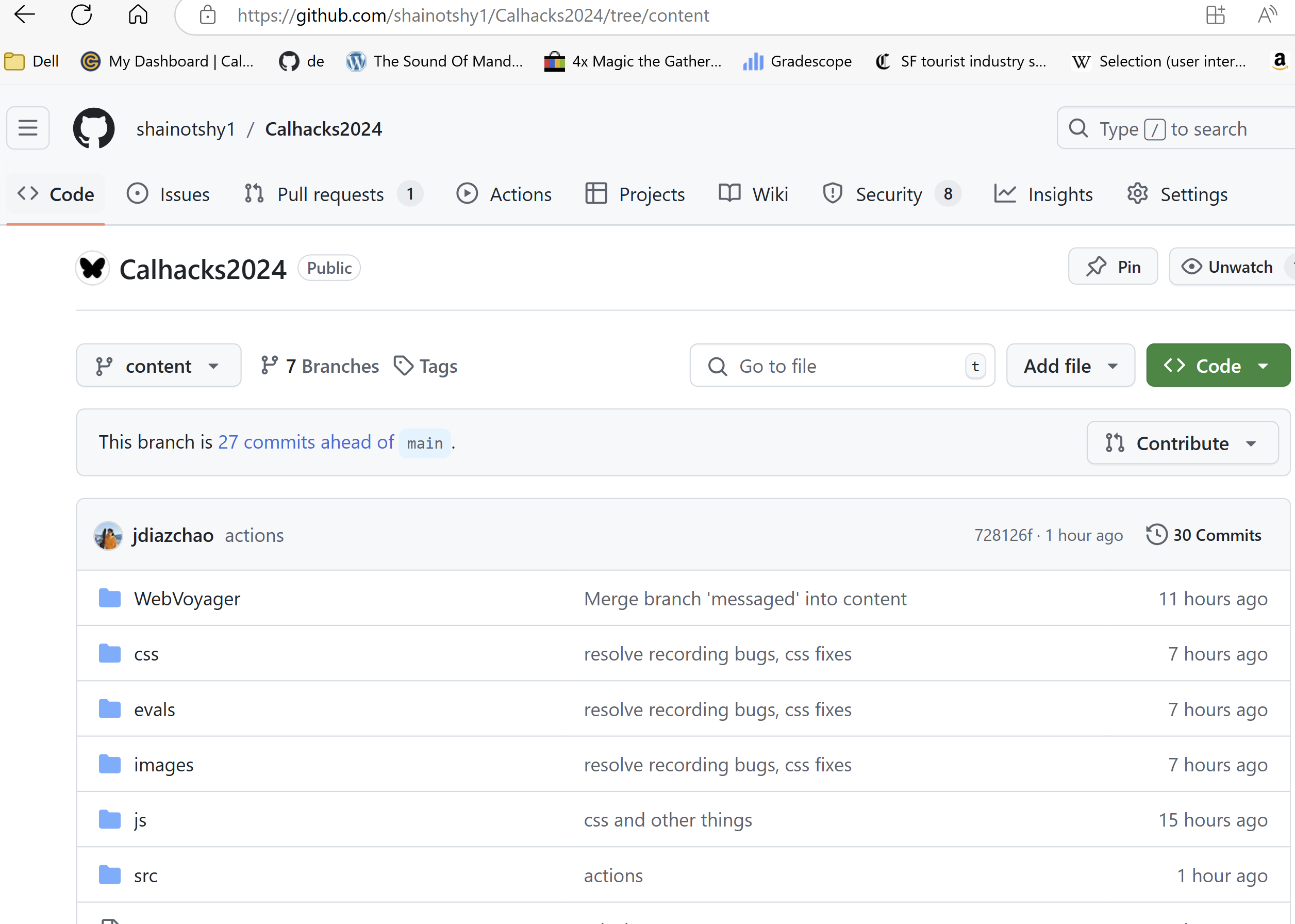Click the browser refresh icon
The width and height of the screenshot is (1295, 924).
click(81, 15)
